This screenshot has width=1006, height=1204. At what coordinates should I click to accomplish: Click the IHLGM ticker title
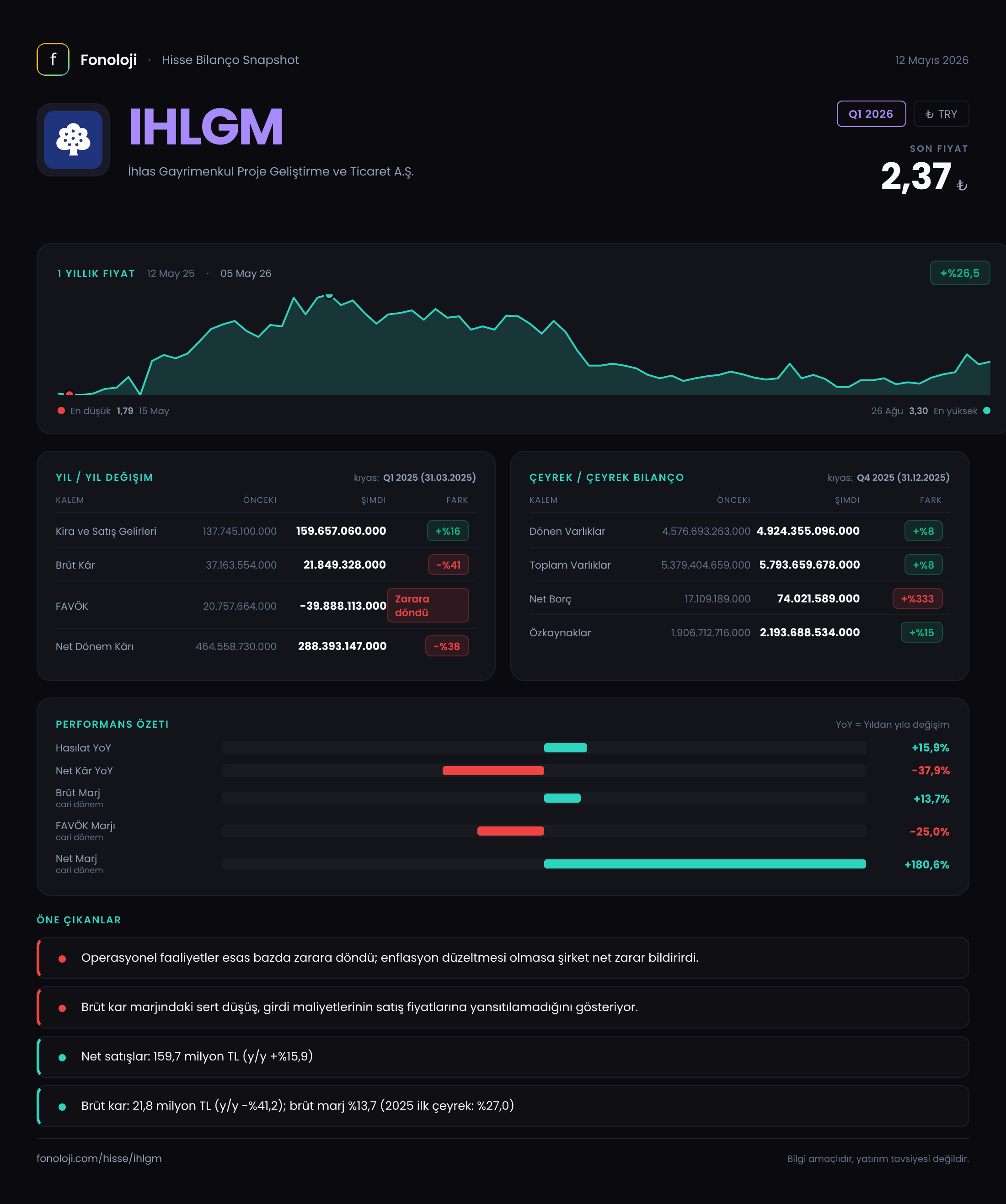click(x=206, y=127)
